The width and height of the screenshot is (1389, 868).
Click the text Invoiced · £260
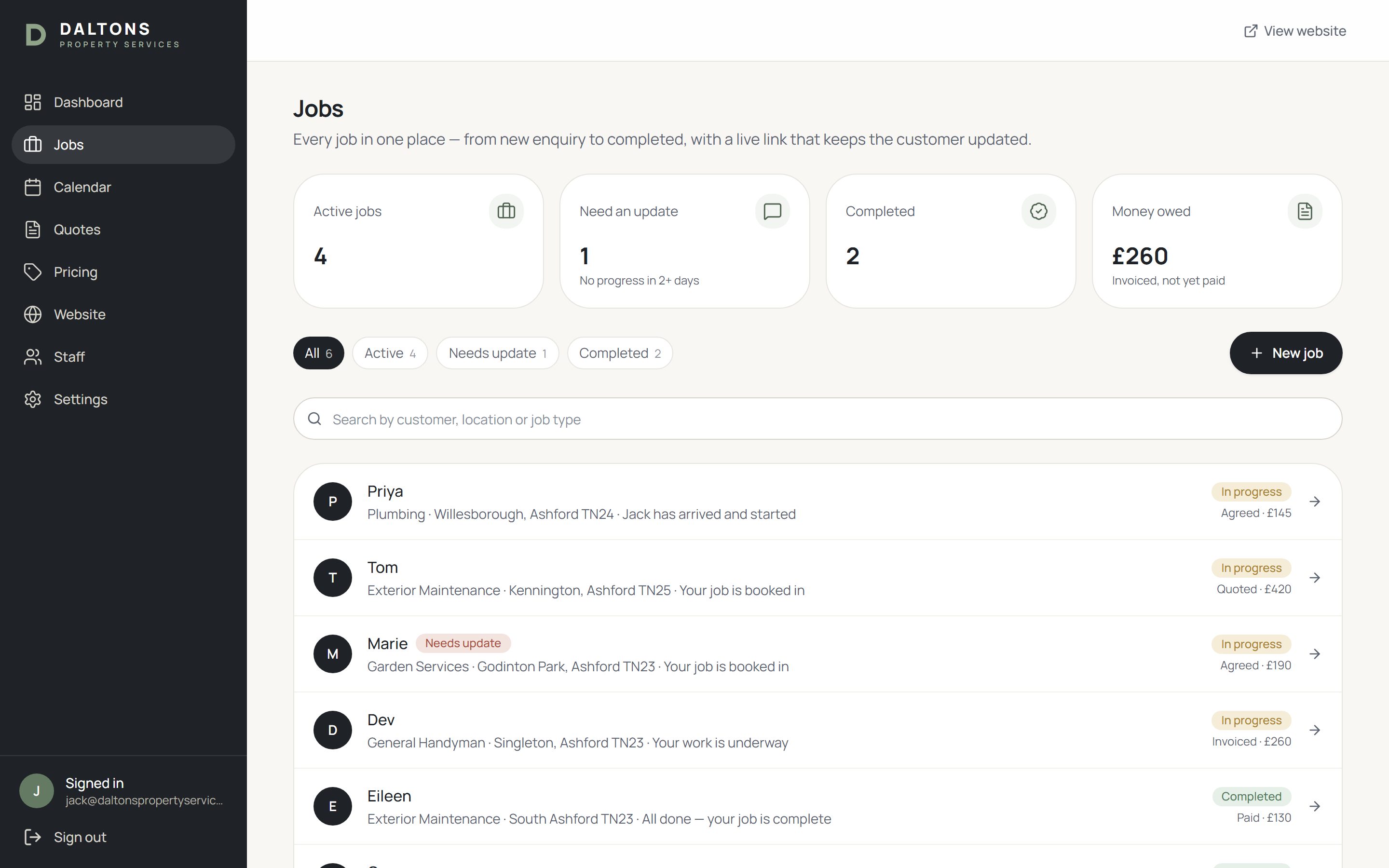[x=1252, y=742]
